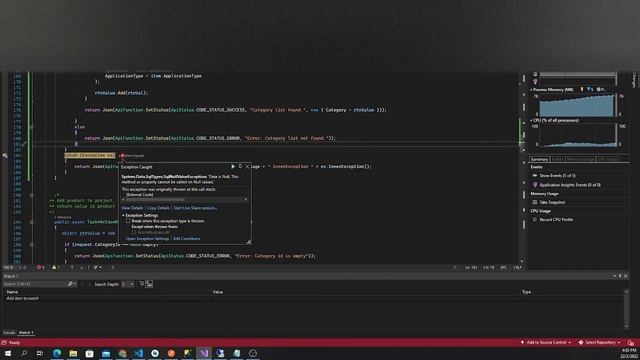Click the notifications icon in the status bar
This screenshot has height=360, width=640.
631,343
